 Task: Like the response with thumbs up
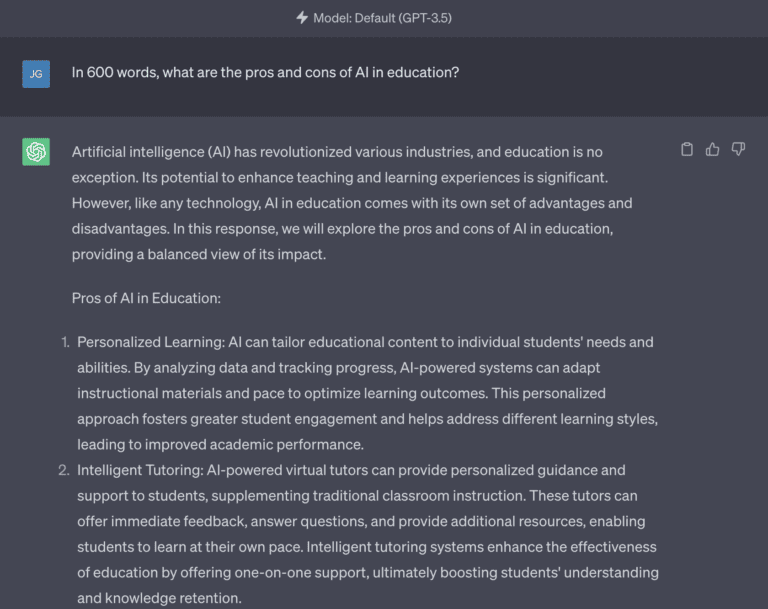click(x=713, y=149)
